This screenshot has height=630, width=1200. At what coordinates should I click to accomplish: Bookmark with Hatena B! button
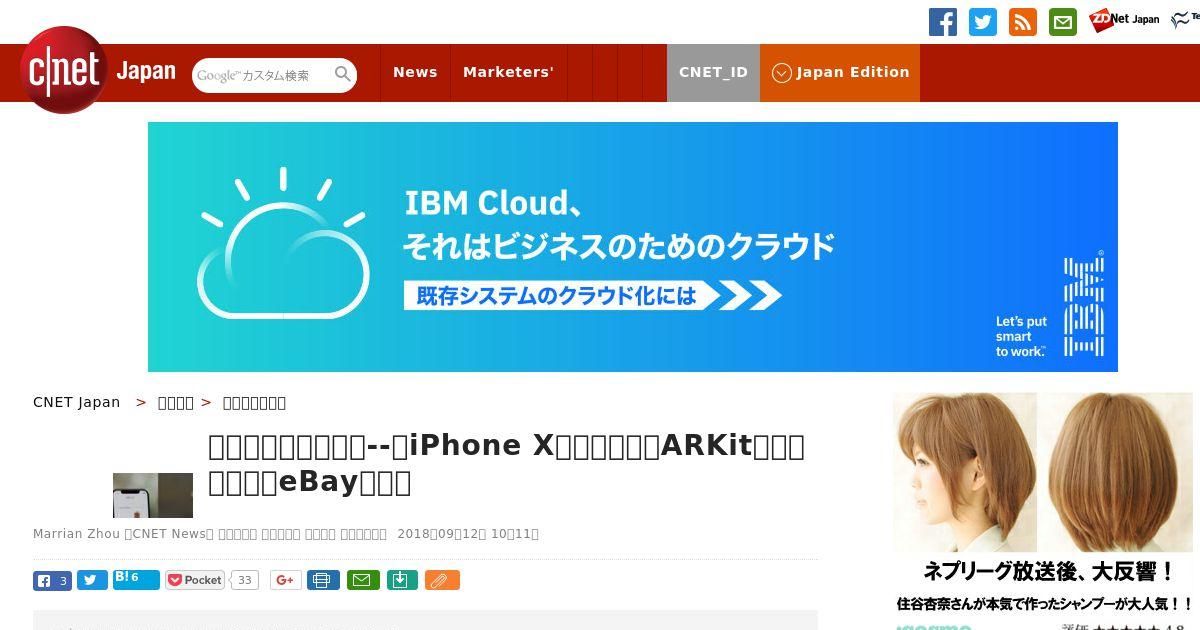pos(136,579)
